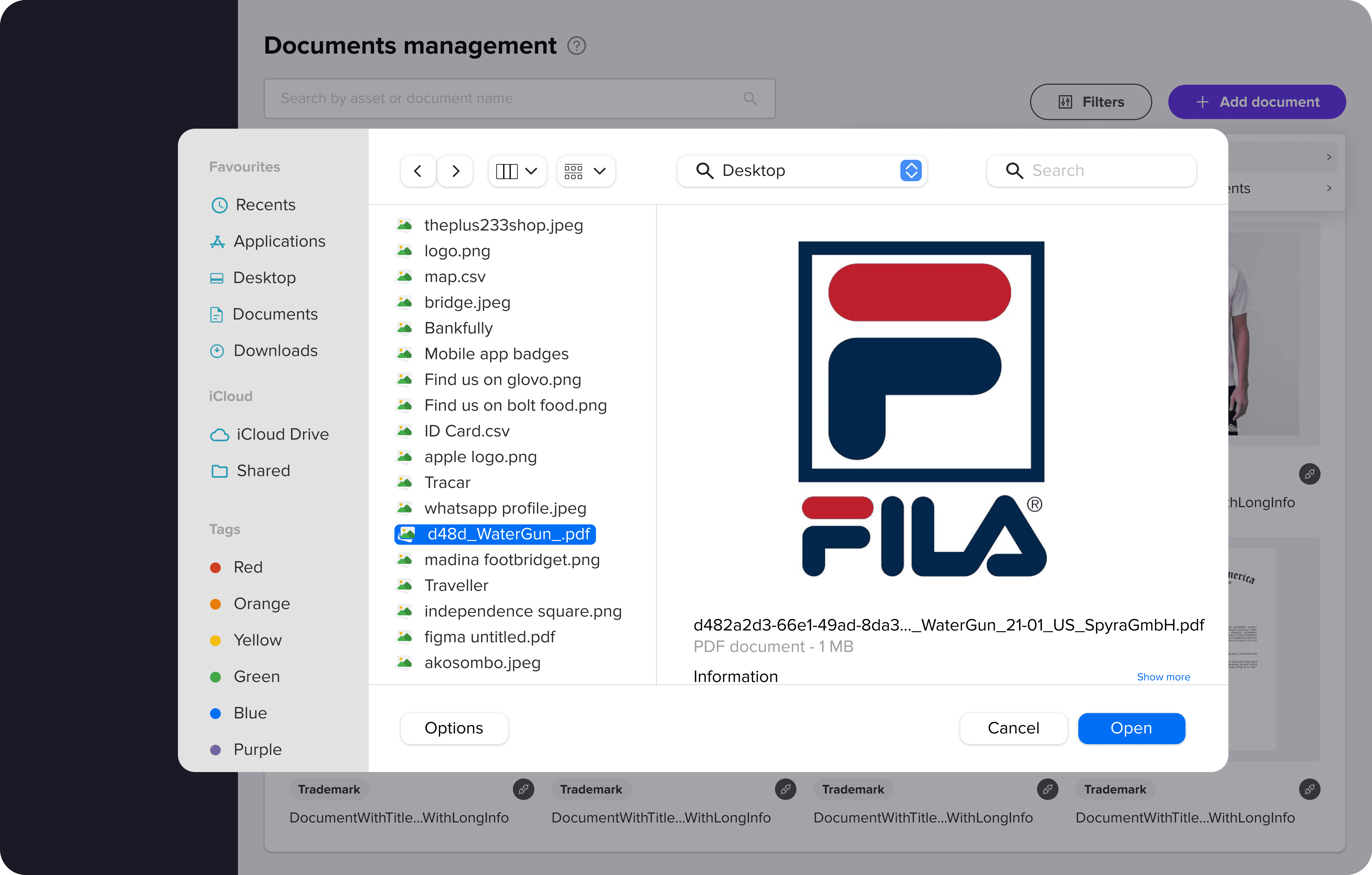This screenshot has width=1372, height=875.
Task: Choose the Red tag in sidebar
Action: [x=248, y=567]
